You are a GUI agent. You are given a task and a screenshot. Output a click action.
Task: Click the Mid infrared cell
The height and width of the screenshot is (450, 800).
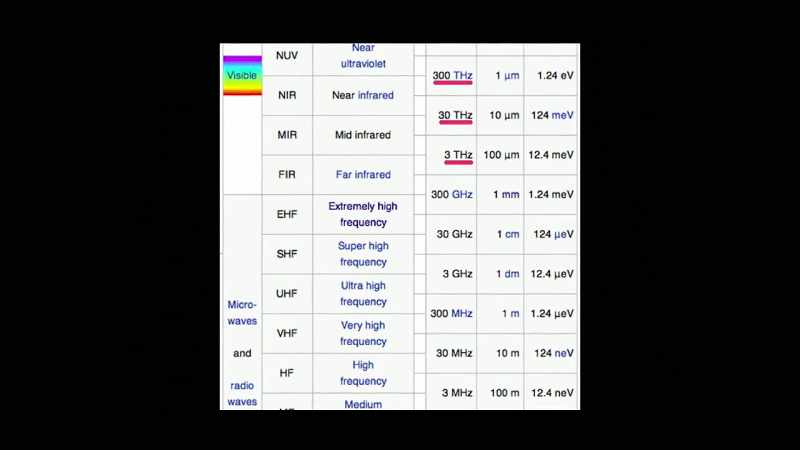363,135
